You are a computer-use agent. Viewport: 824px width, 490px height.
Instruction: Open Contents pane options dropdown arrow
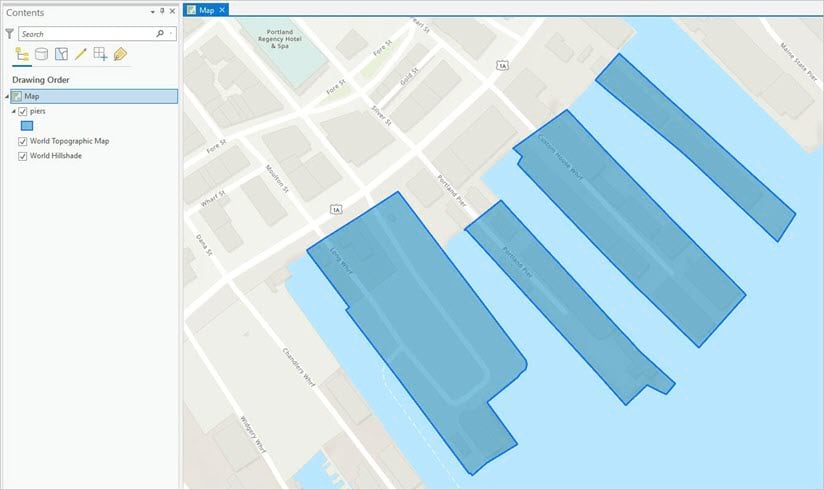pyautogui.click(x=152, y=12)
